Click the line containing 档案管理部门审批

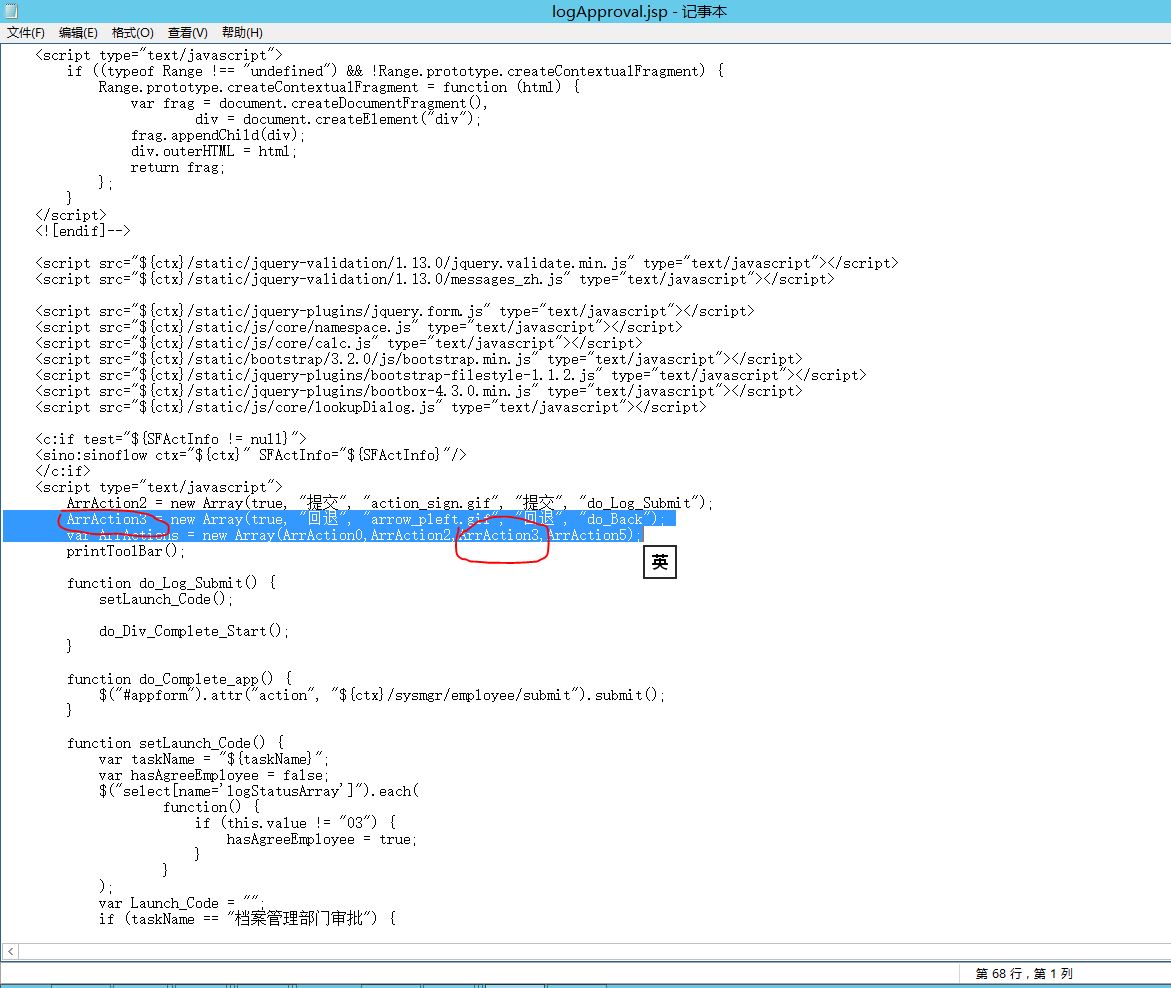(247, 919)
